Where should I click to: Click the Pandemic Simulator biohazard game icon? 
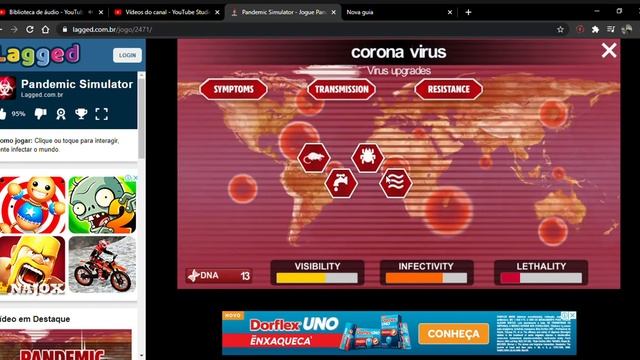point(7,87)
